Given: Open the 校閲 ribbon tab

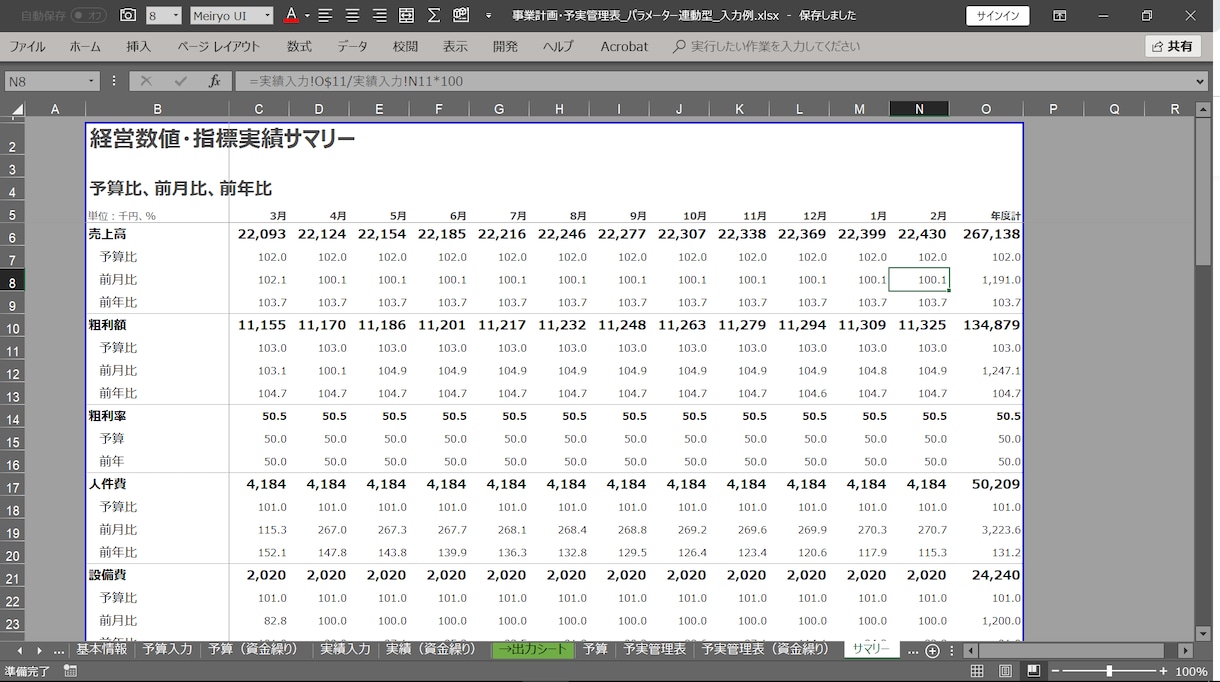Looking at the screenshot, I should (405, 46).
